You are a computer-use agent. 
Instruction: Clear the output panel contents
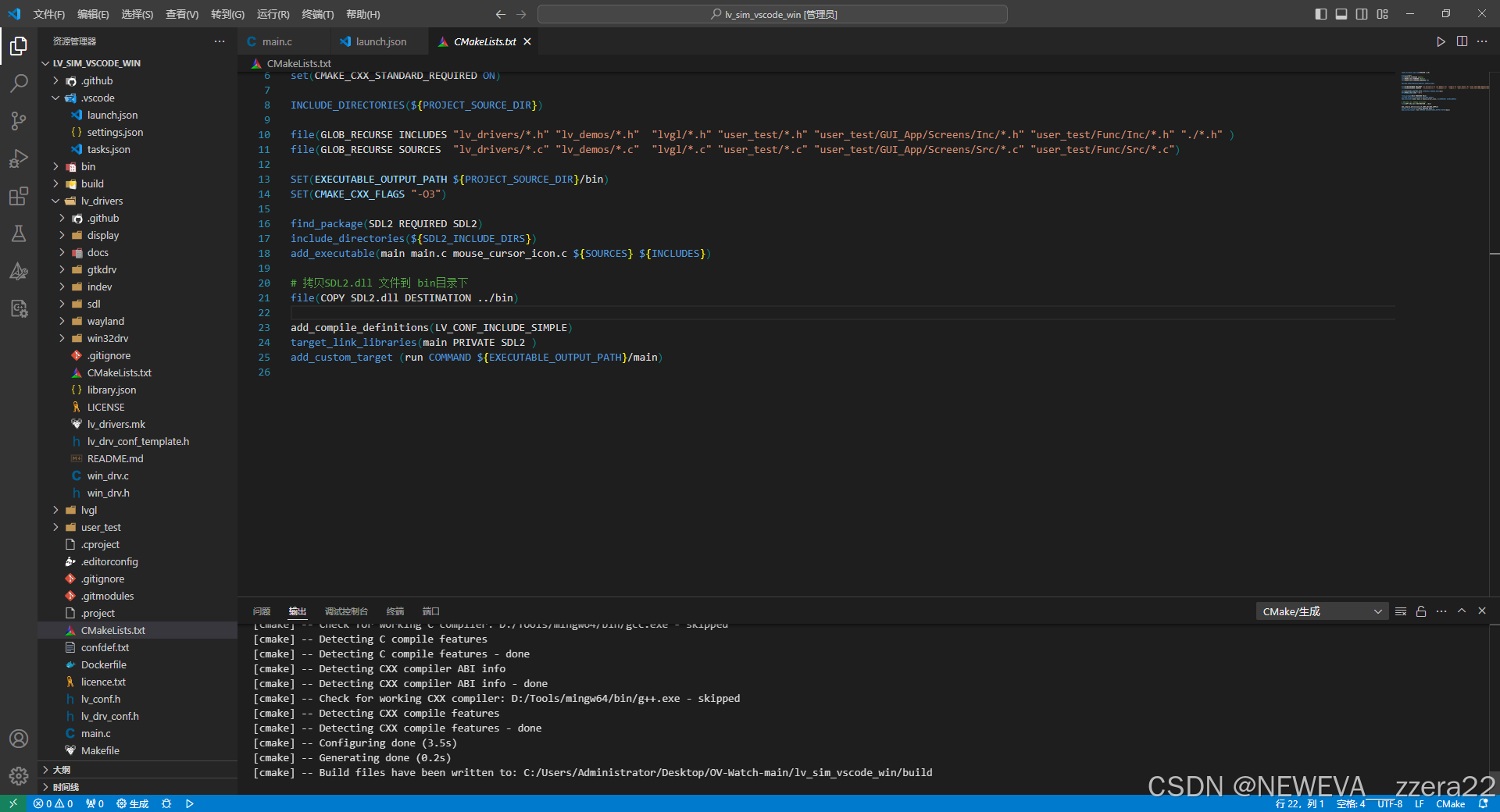coord(1401,611)
